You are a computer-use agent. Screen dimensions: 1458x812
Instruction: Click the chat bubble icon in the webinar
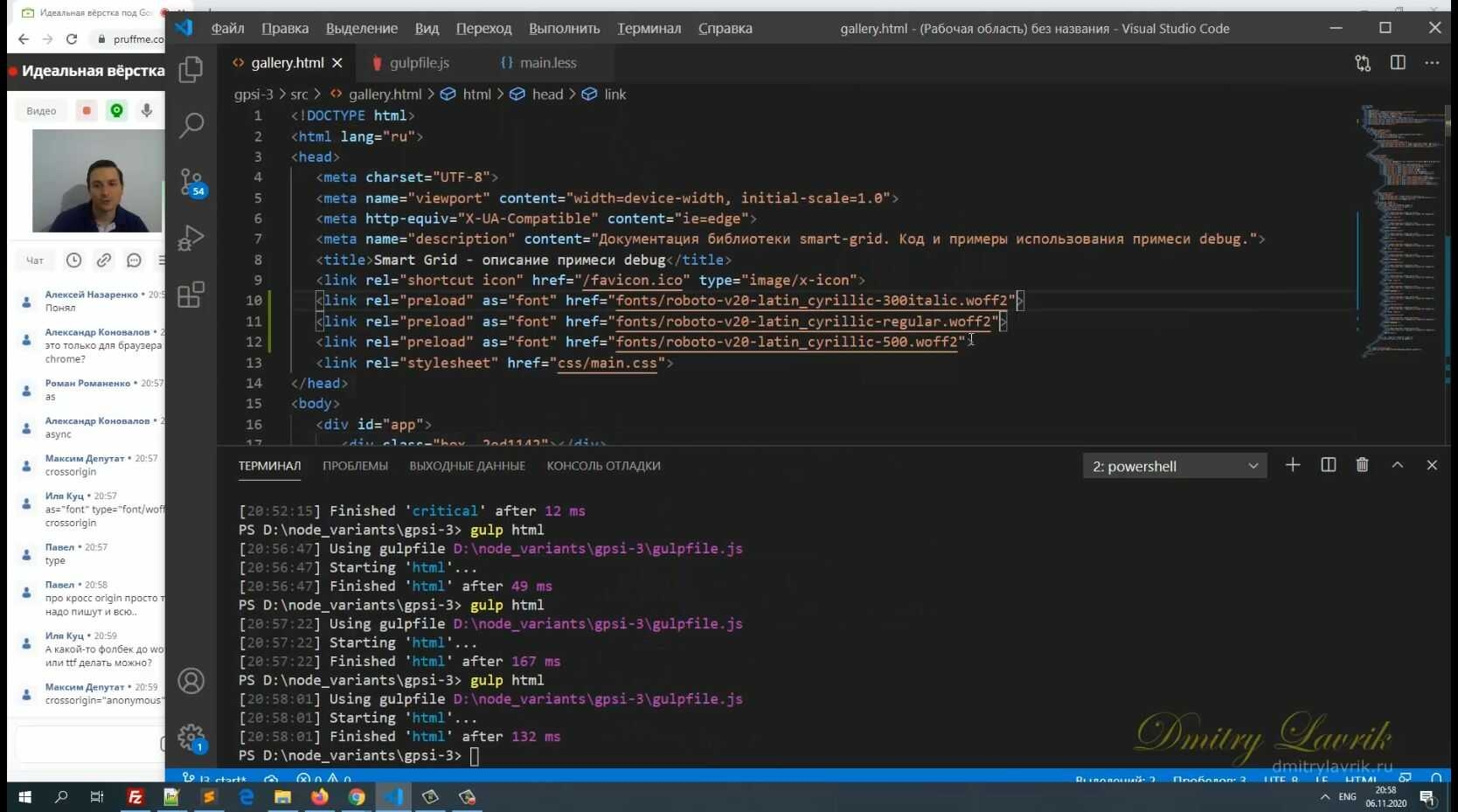click(134, 260)
